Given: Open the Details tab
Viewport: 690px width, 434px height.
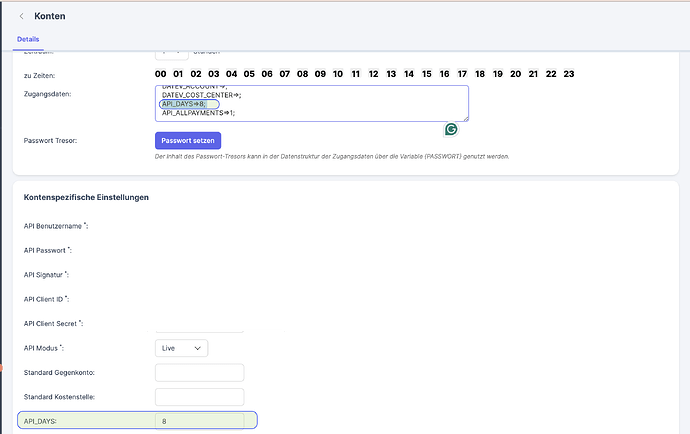Looking at the screenshot, I should click(28, 39).
